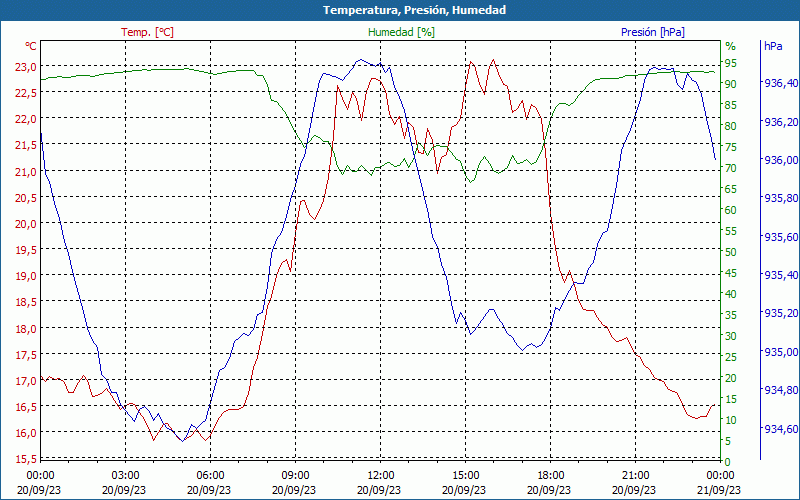The height and width of the screenshot is (500, 800).
Task: Pick humidity axis value 50
Action: pos(731,252)
